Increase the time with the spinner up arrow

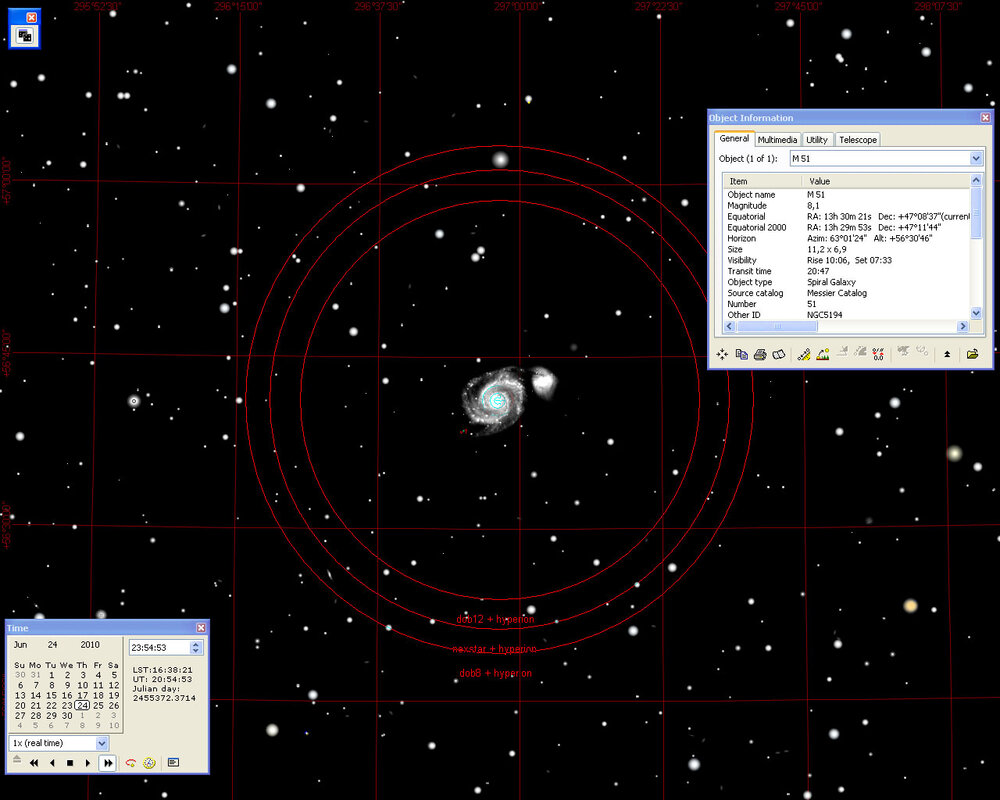tap(196, 645)
